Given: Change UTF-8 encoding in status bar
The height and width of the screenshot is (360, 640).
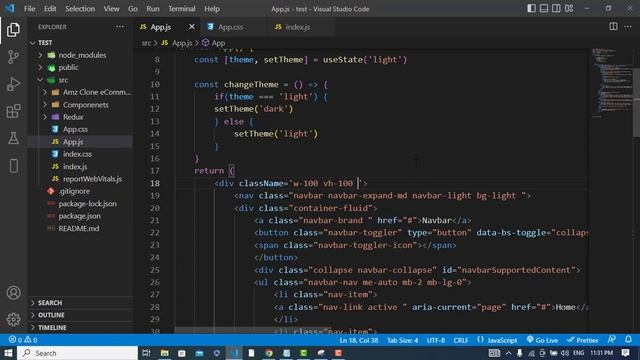Looking at the screenshot, I should point(436,340).
